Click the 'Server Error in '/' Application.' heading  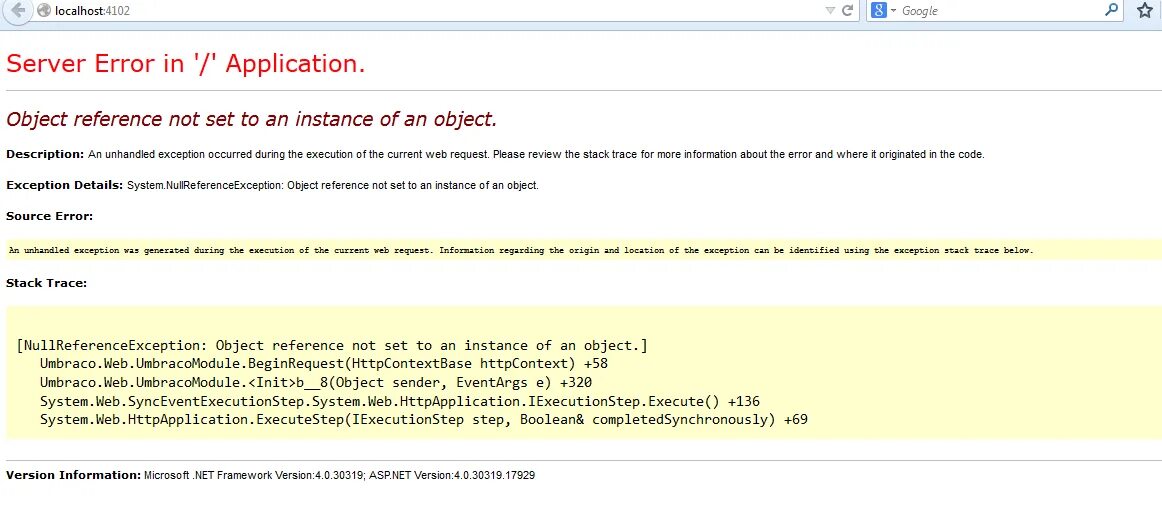(185, 64)
